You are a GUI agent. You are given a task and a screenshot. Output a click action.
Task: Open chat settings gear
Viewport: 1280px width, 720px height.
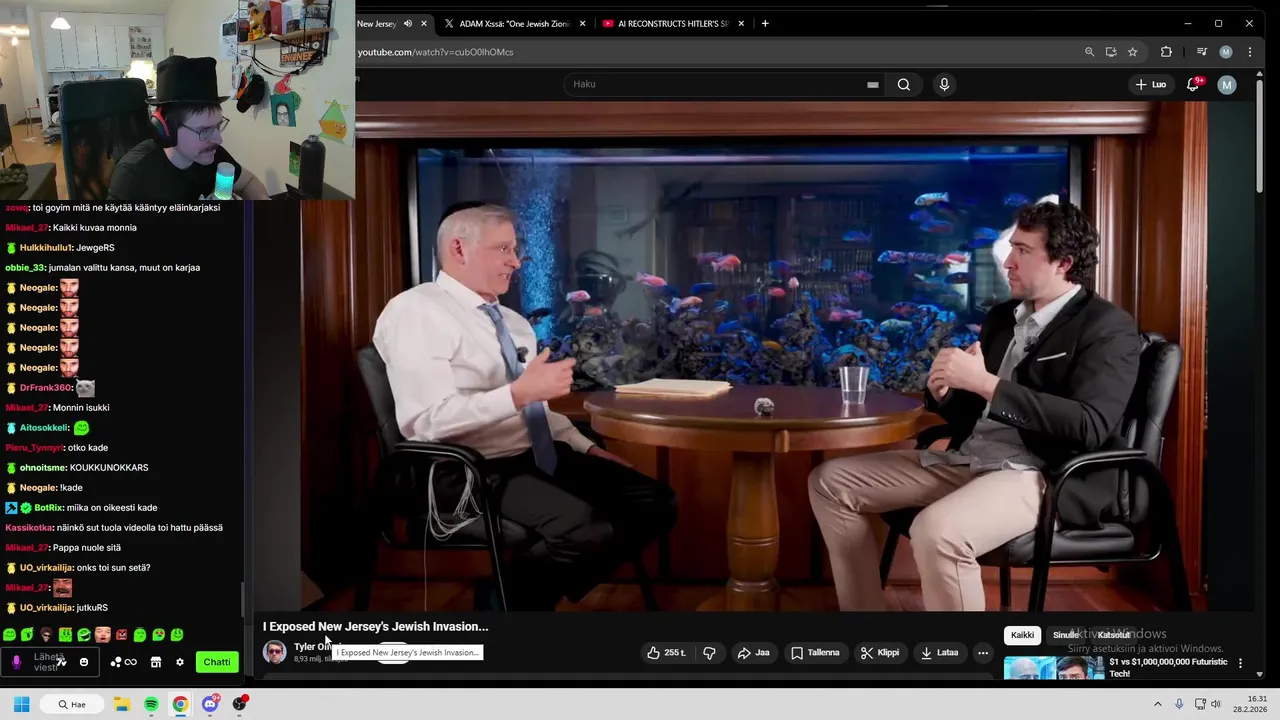point(180,662)
